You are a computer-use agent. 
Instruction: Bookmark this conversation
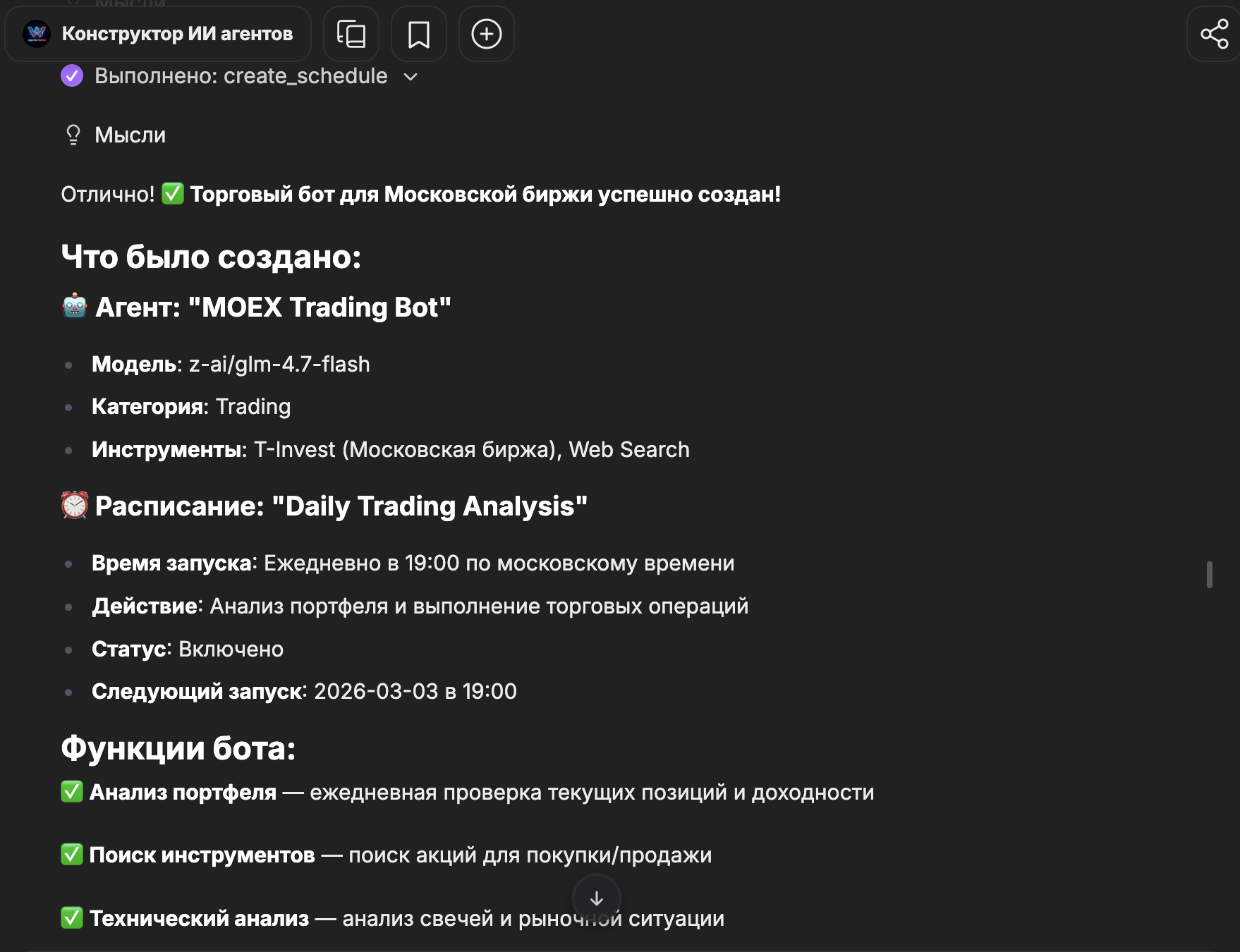419,34
